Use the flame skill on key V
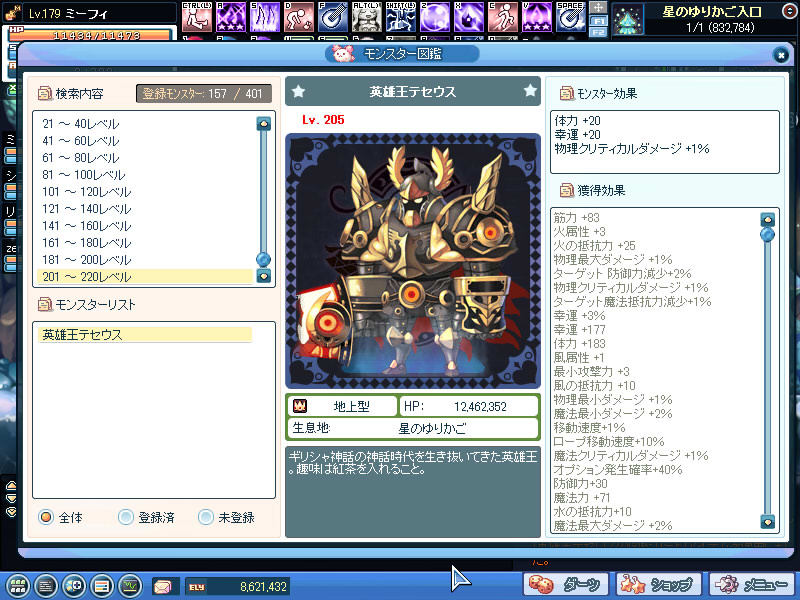The image size is (800, 600). [x=537, y=17]
